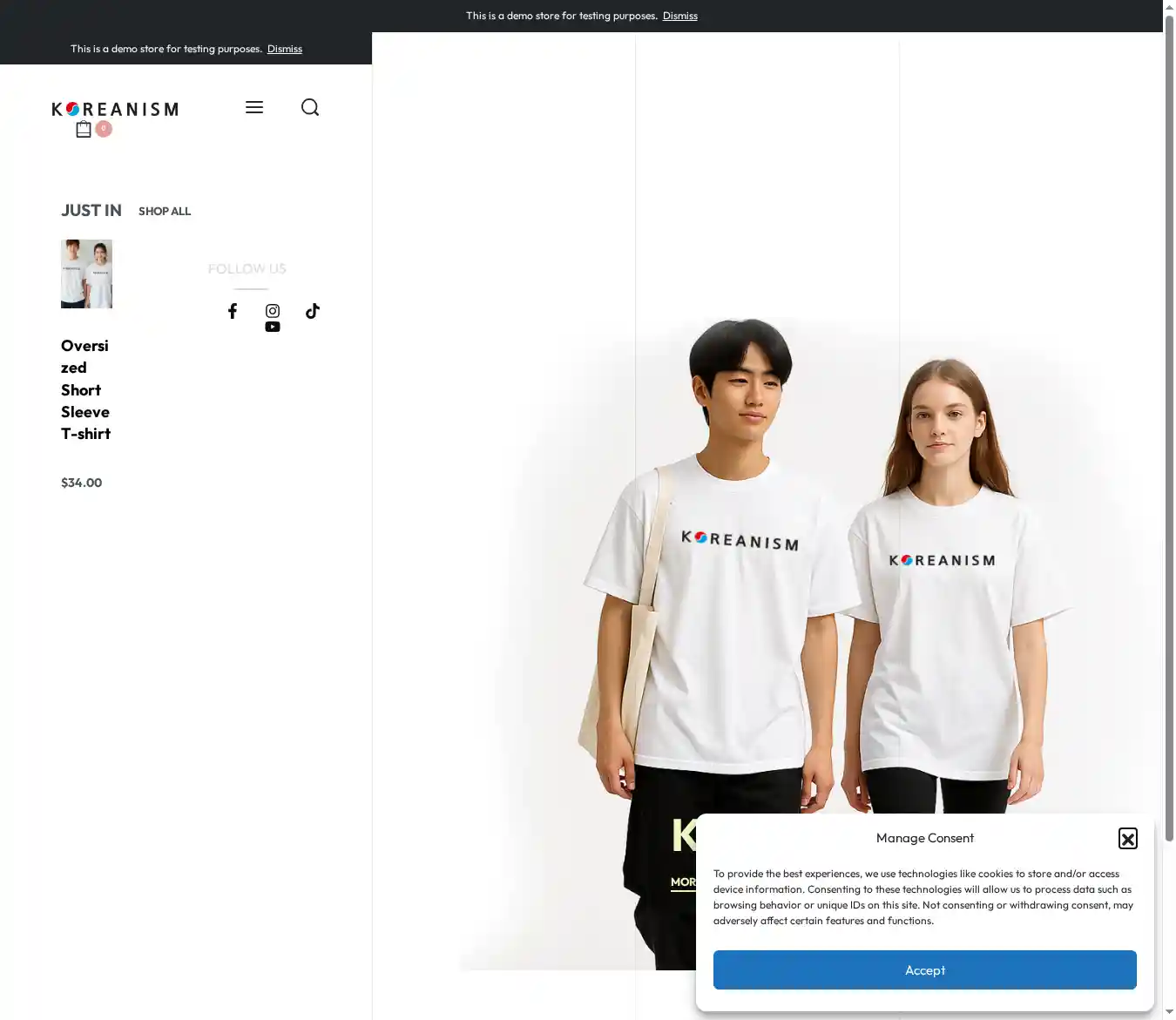The width and height of the screenshot is (1176, 1020).
Task: Click the vertical scrollbar thumb
Action: click(x=1169, y=427)
